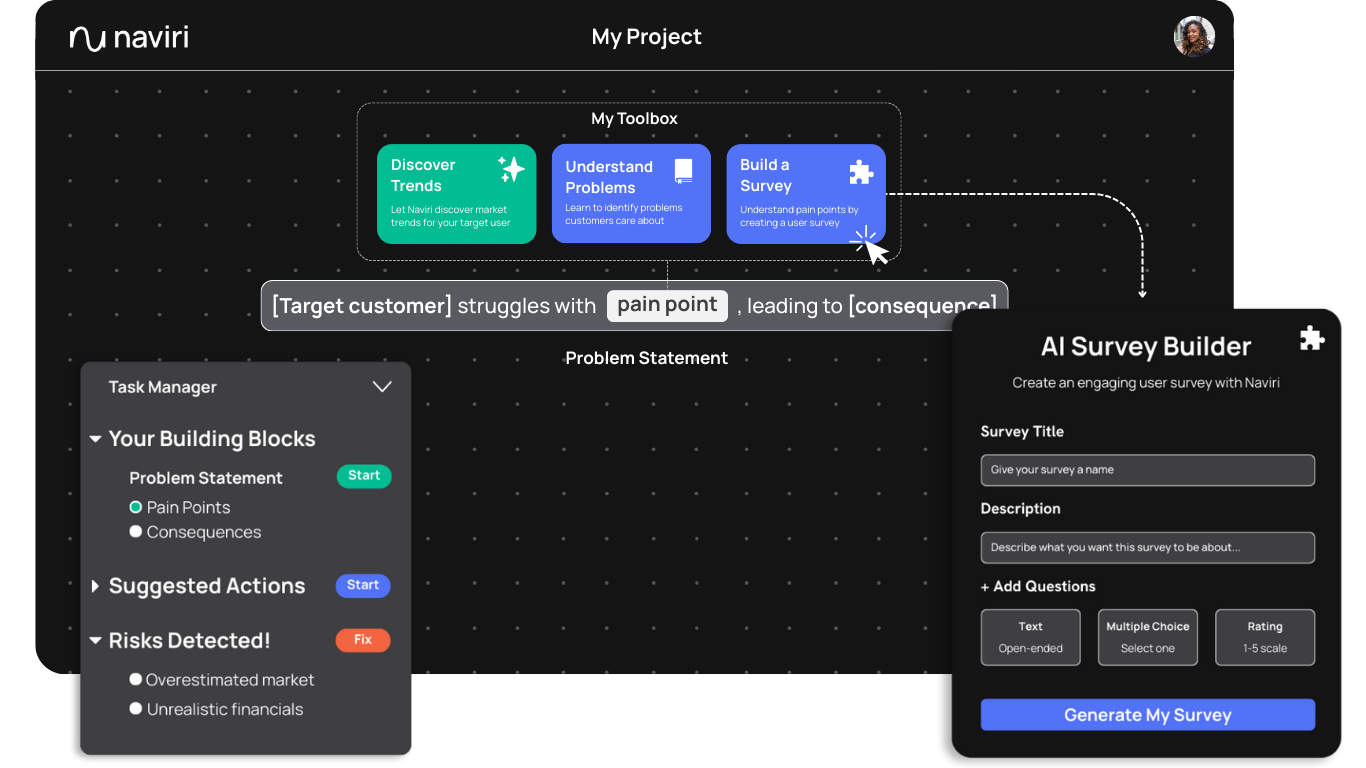The height and width of the screenshot is (768, 1366).
Task: Click Fix for Risks Detected
Action: pos(363,640)
